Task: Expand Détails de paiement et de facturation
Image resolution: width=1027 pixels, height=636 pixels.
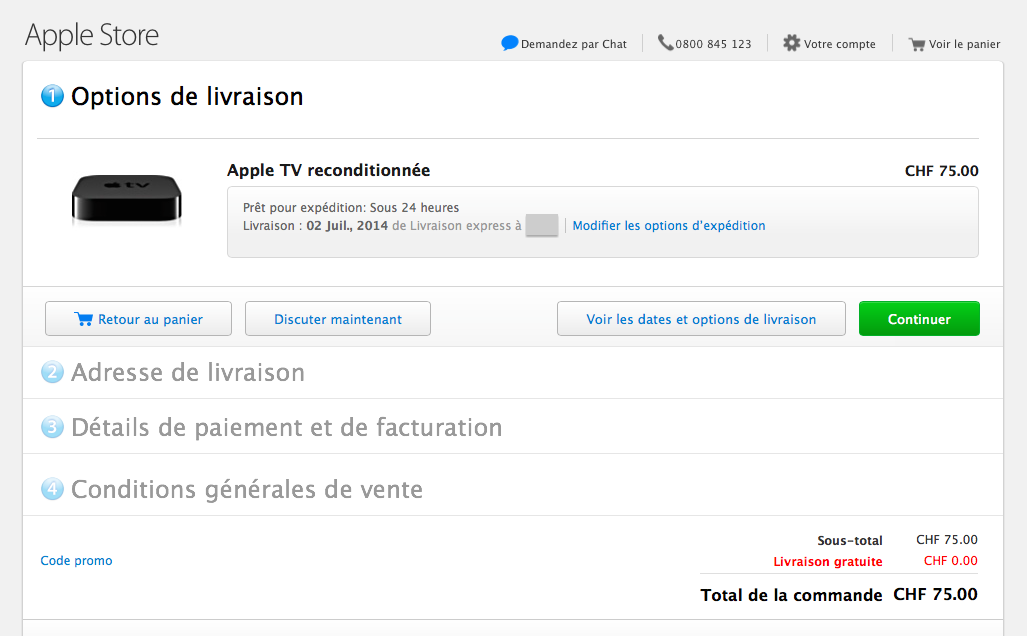Action: coord(286,428)
